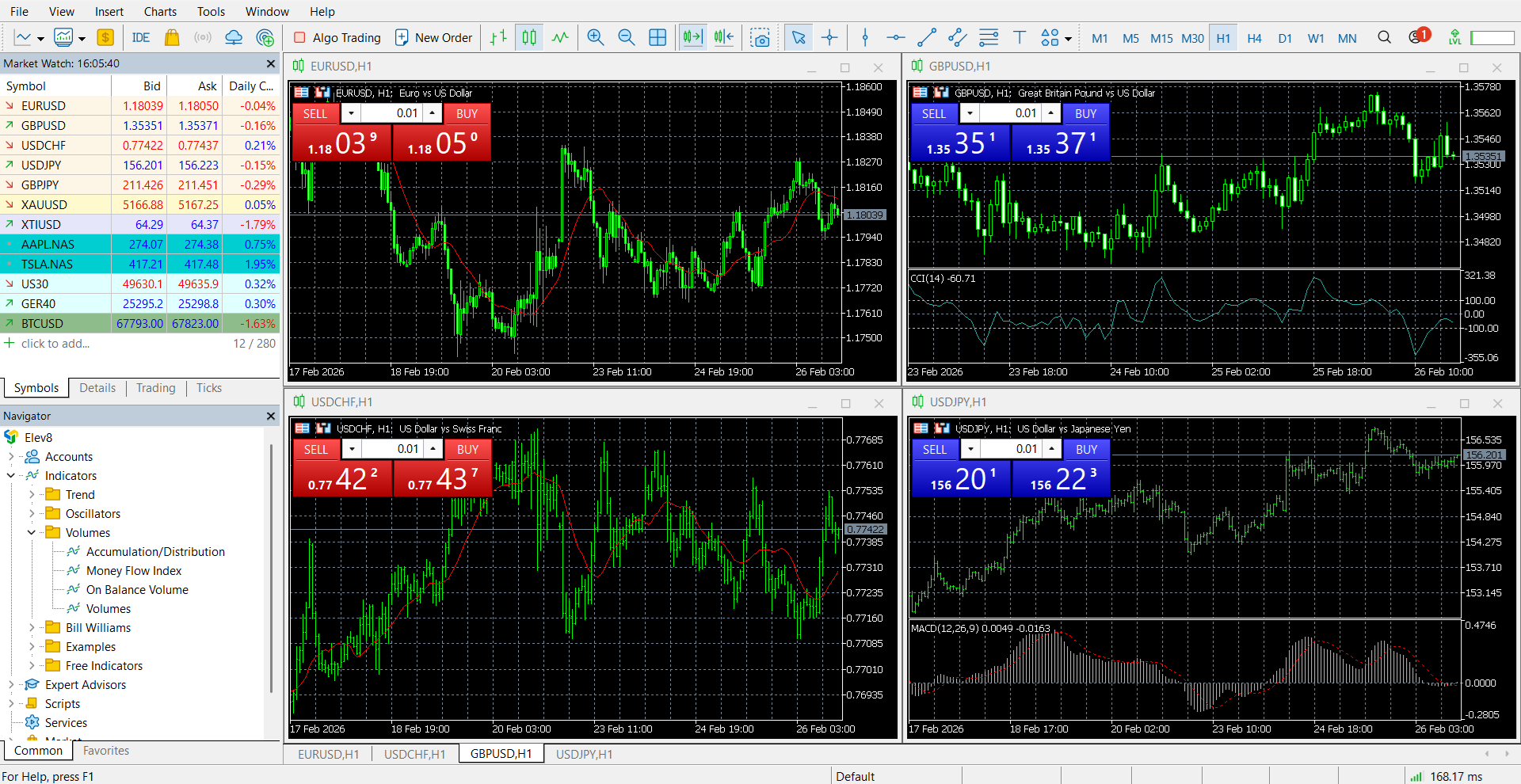Viewport: 1521px width, 784px height.
Task: Draw an equidistant channel
Action: pos(958,37)
